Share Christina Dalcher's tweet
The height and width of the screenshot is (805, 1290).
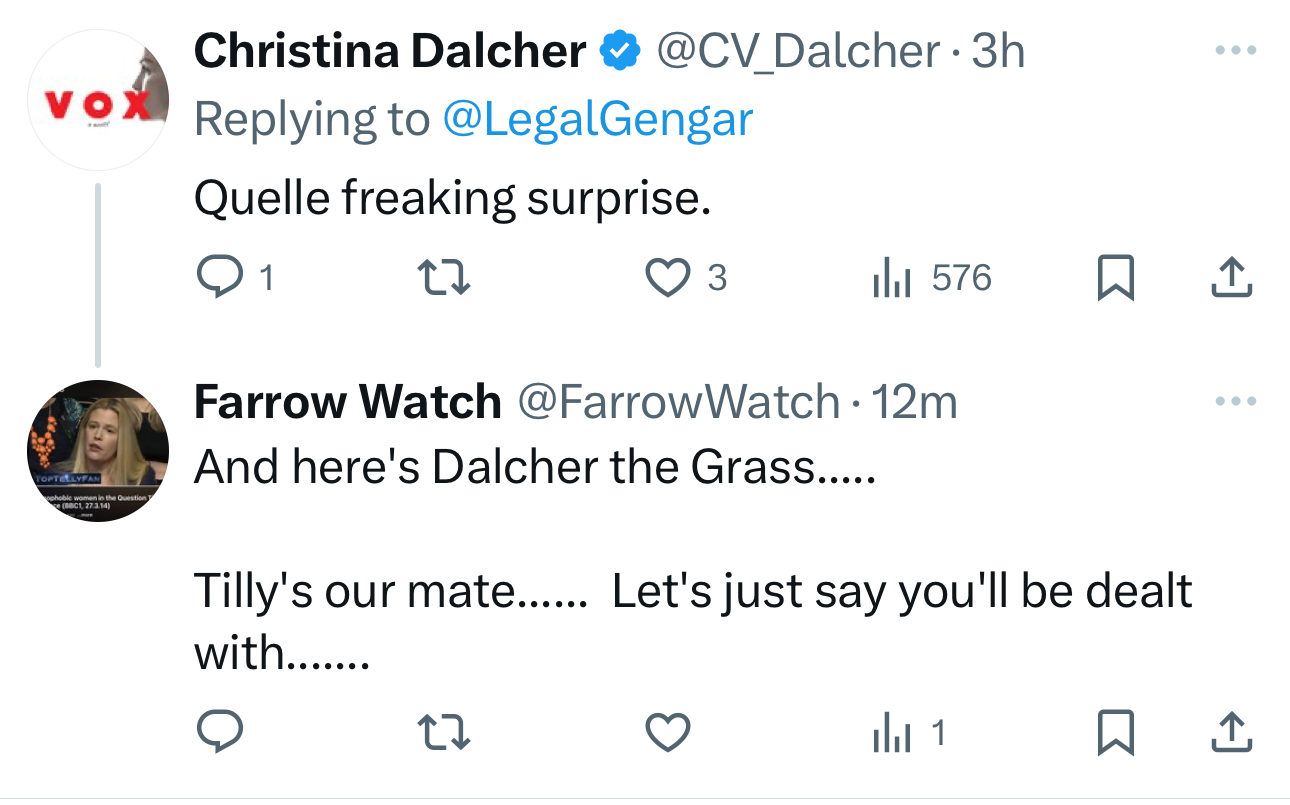(x=1231, y=278)
